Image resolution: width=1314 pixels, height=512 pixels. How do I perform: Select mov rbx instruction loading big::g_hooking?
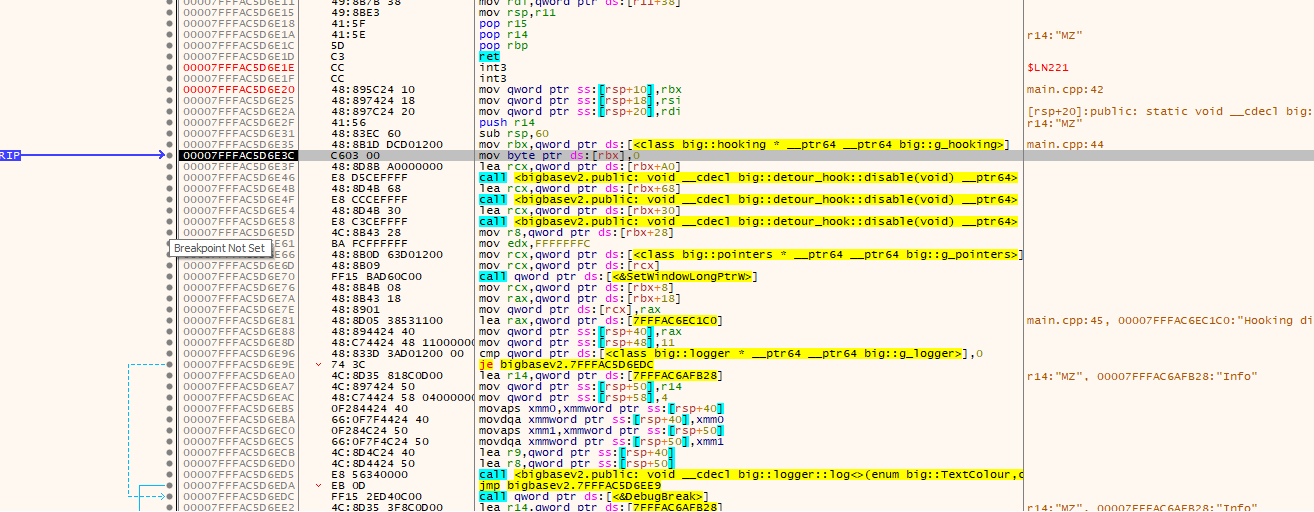[x=743, y=145]
